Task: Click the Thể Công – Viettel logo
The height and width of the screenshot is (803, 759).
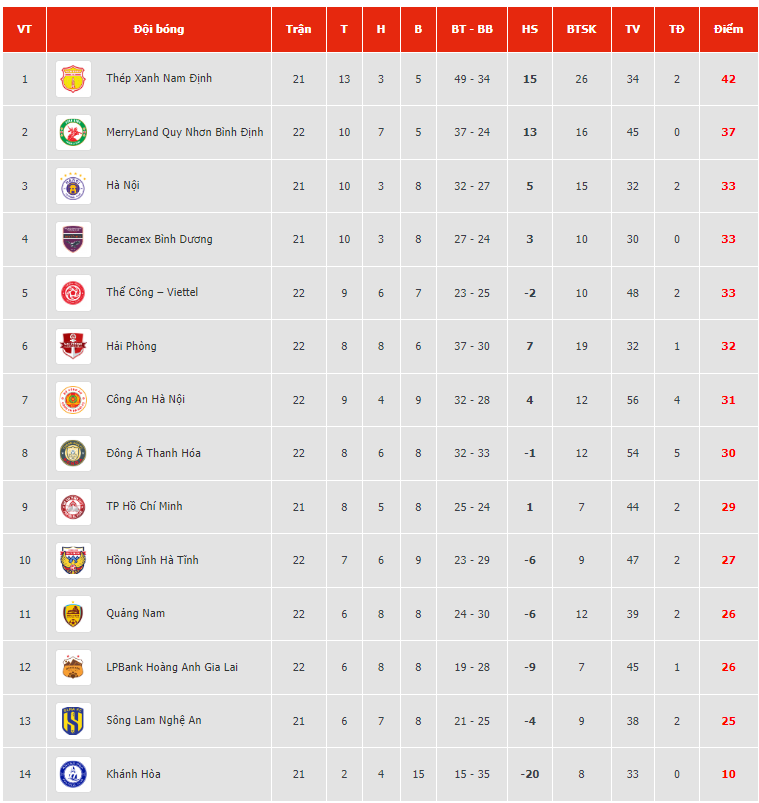Action: (x=73, y=293)
